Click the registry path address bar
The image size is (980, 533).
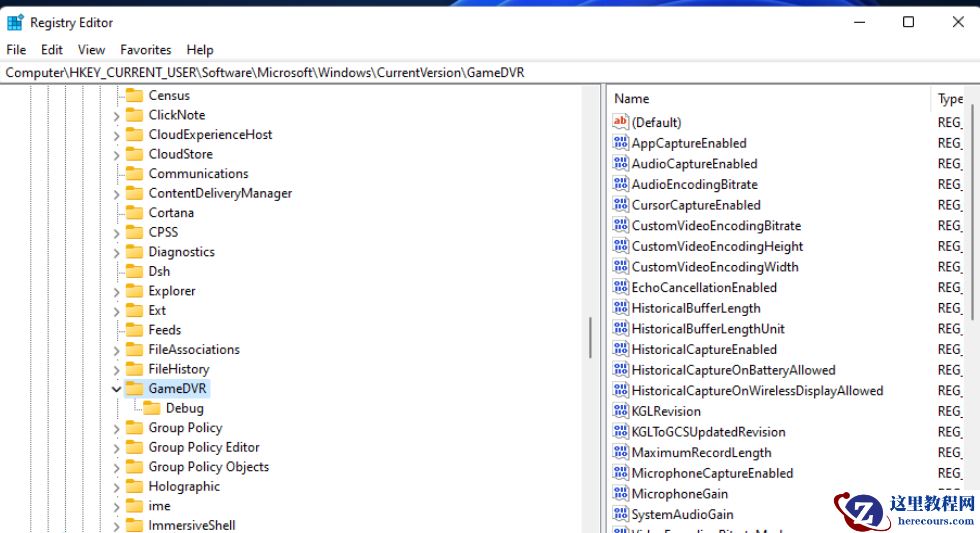490,72
